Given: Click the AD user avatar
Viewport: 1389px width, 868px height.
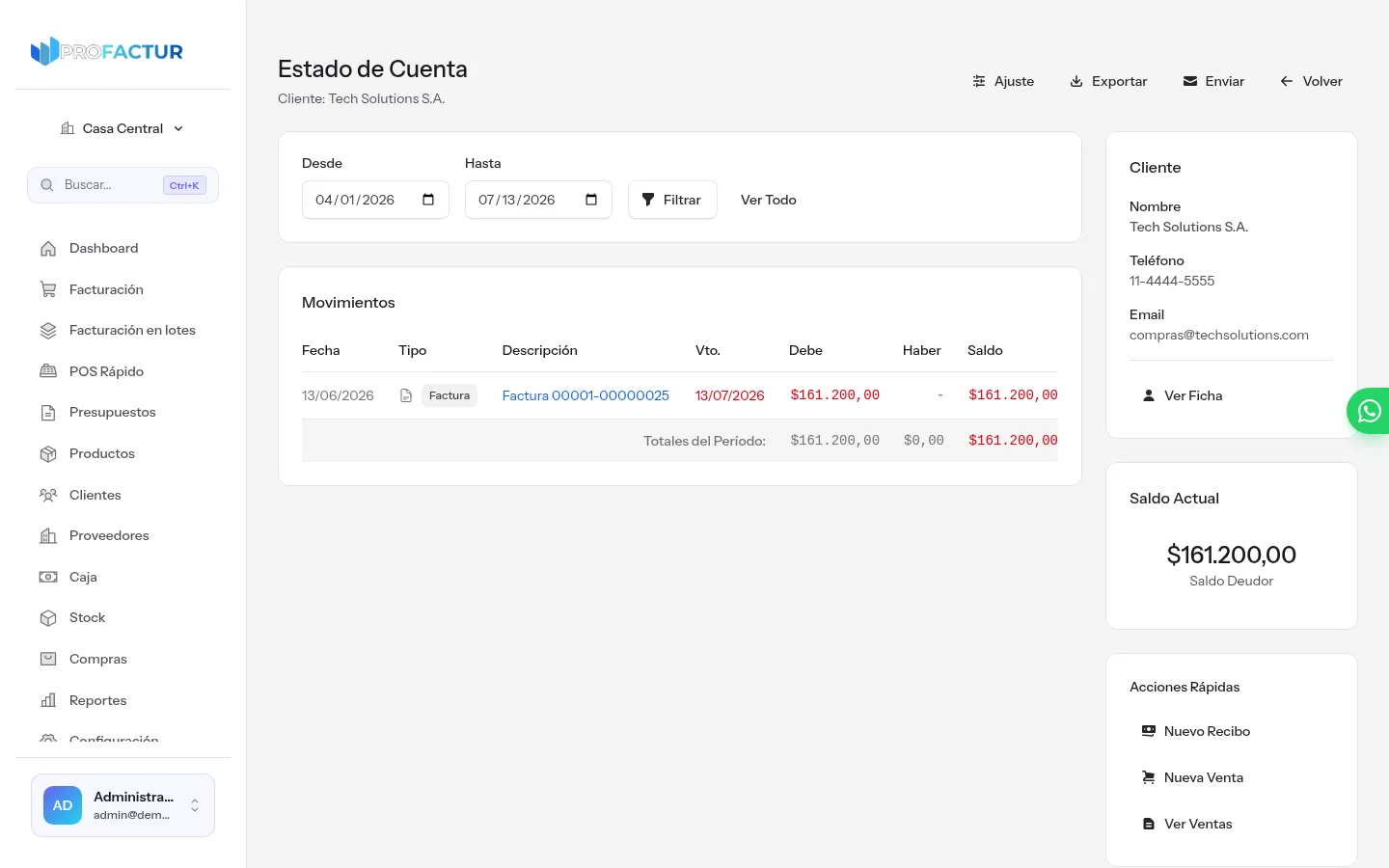Looking at the screenshot, I should pyautogui.click(x=63, y=805).
